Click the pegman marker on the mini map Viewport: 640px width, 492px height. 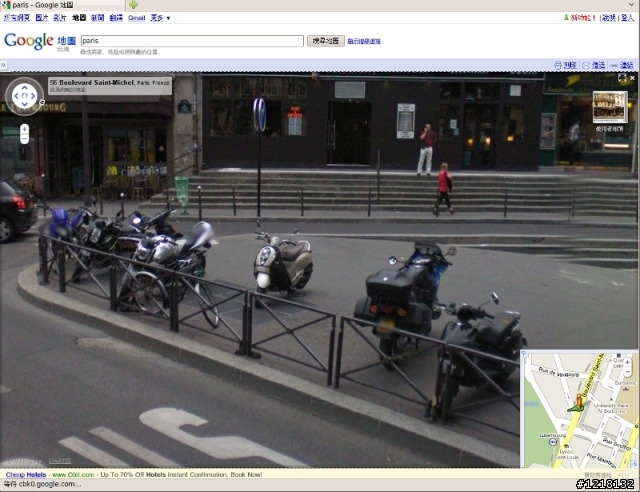coord(578,402)
